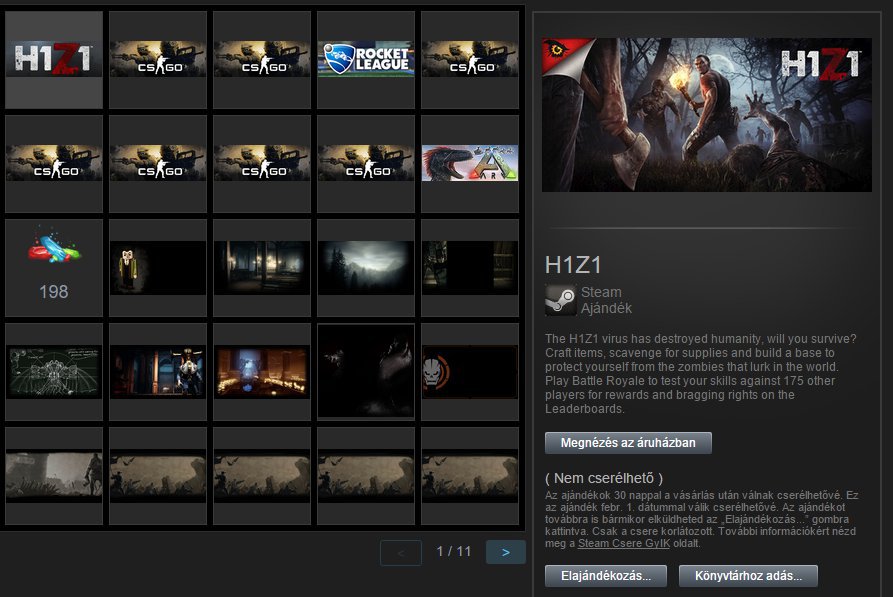Click the page indicator 1 / 11
This screenshot has height=597, width=893.
click(x=454, y=551)
